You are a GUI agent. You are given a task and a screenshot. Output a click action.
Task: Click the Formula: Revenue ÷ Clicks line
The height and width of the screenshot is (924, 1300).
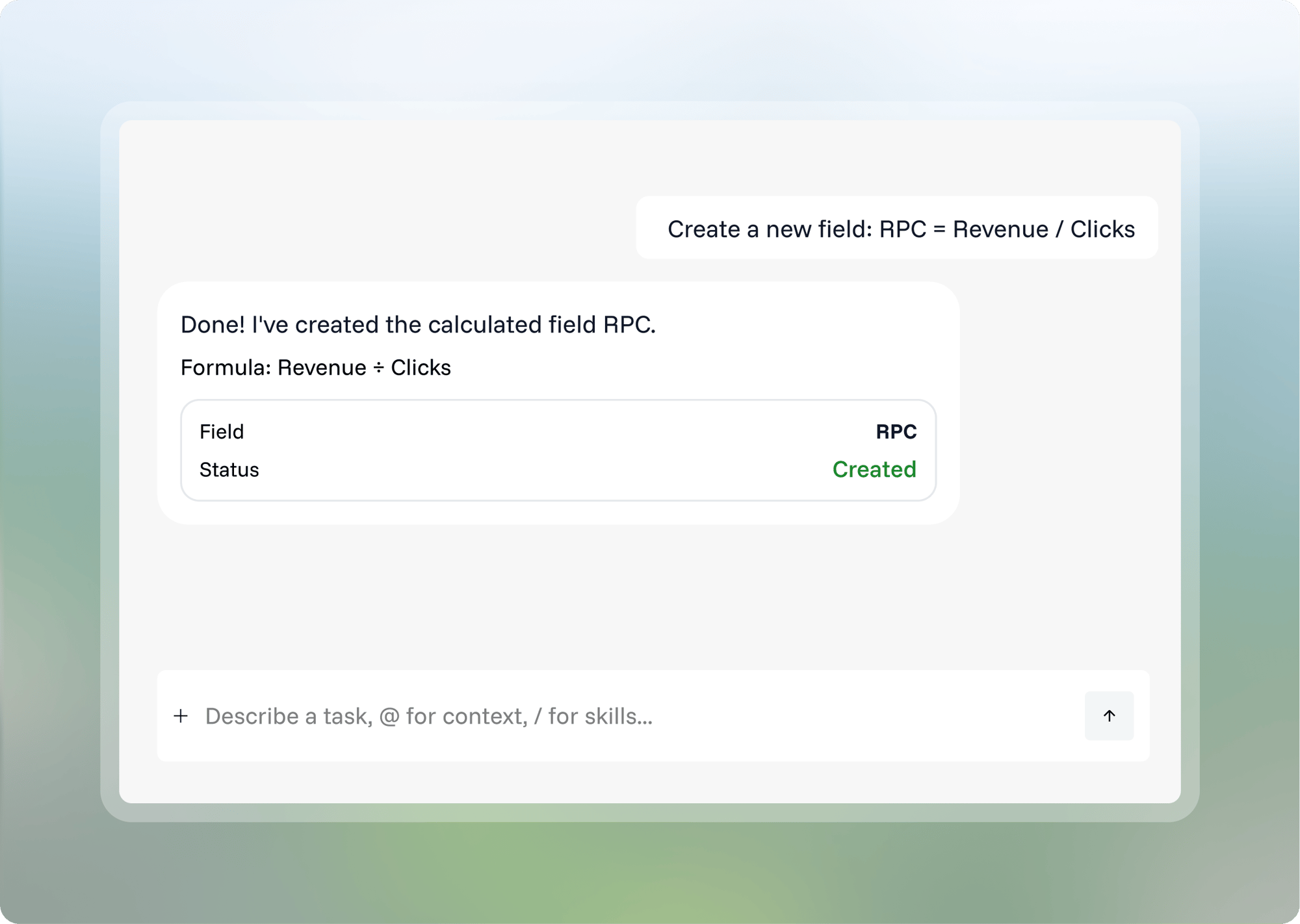tap(315, 368)
